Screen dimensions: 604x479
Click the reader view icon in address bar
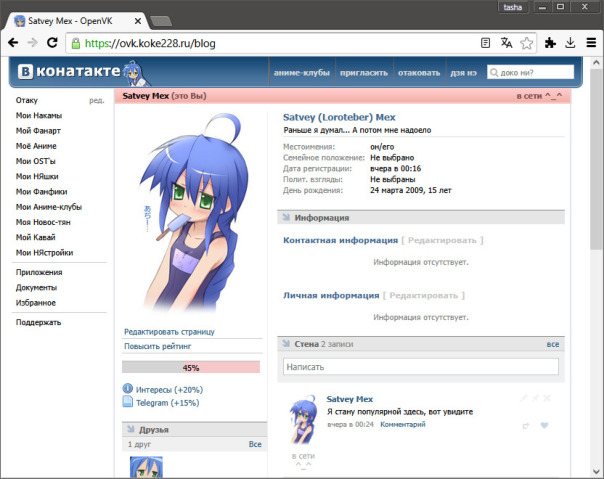[x=485, y=43]
